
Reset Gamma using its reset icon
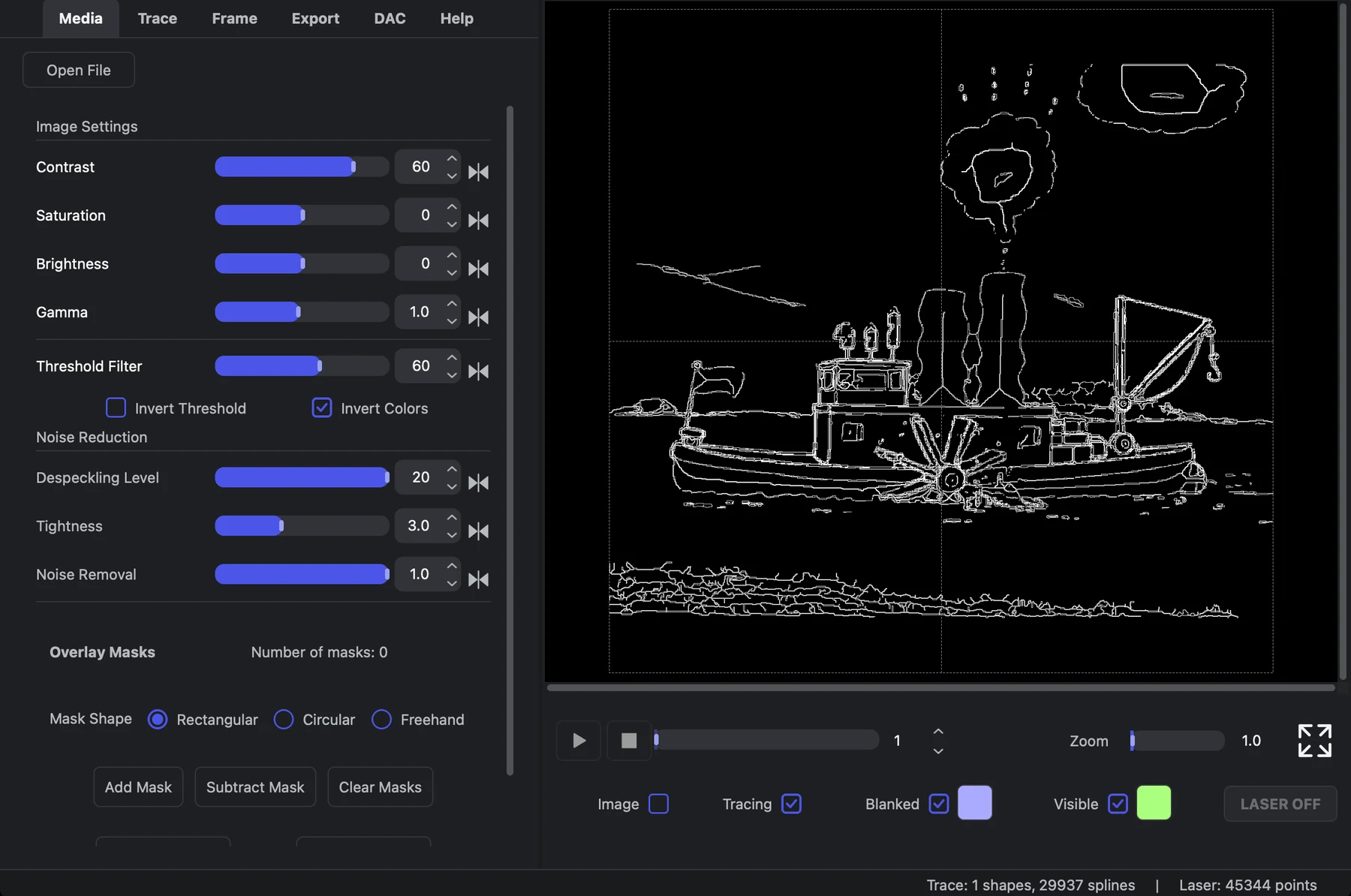[x=478, y=317]
